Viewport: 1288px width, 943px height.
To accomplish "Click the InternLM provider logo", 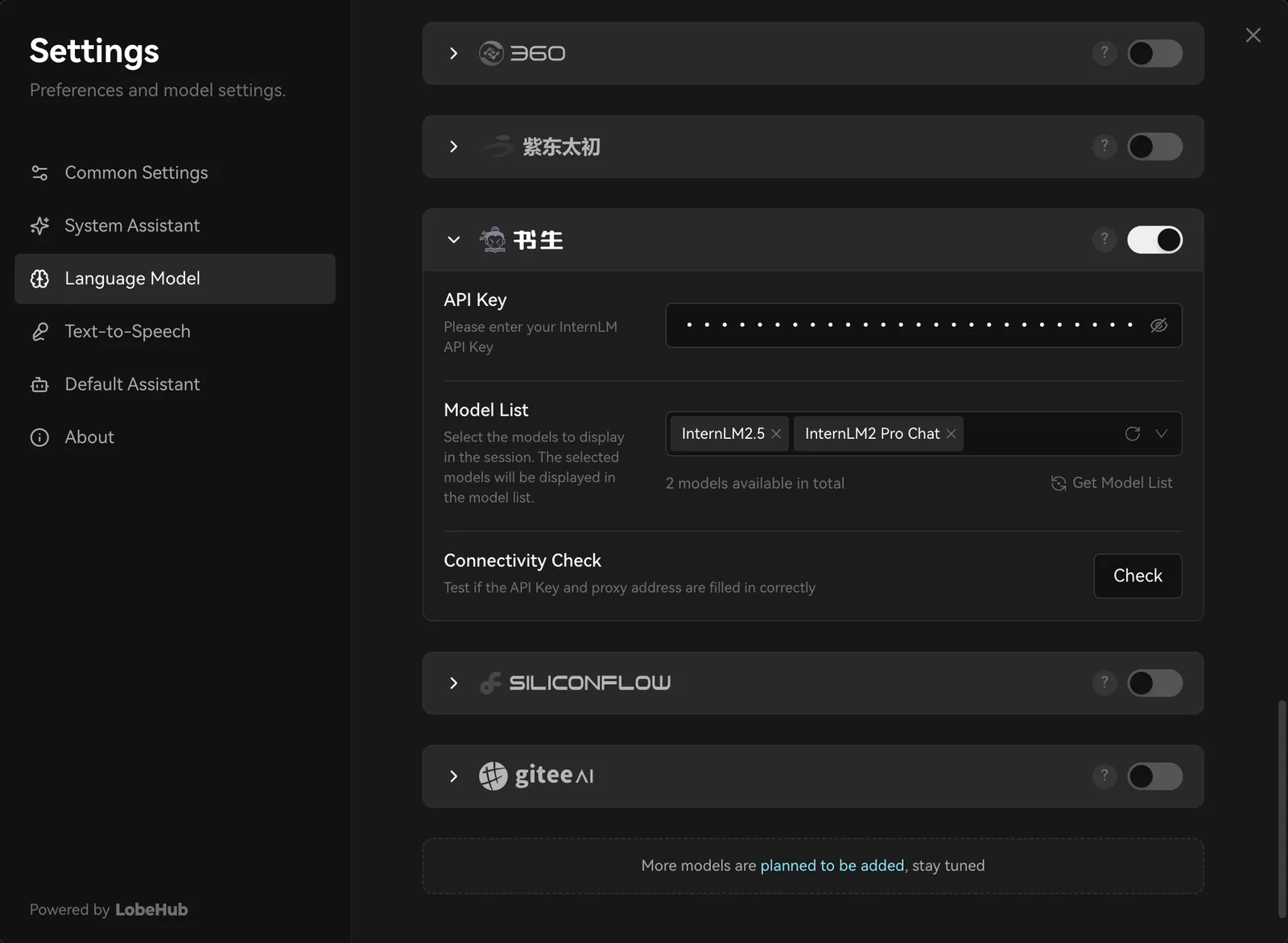I will coord(521,240).
